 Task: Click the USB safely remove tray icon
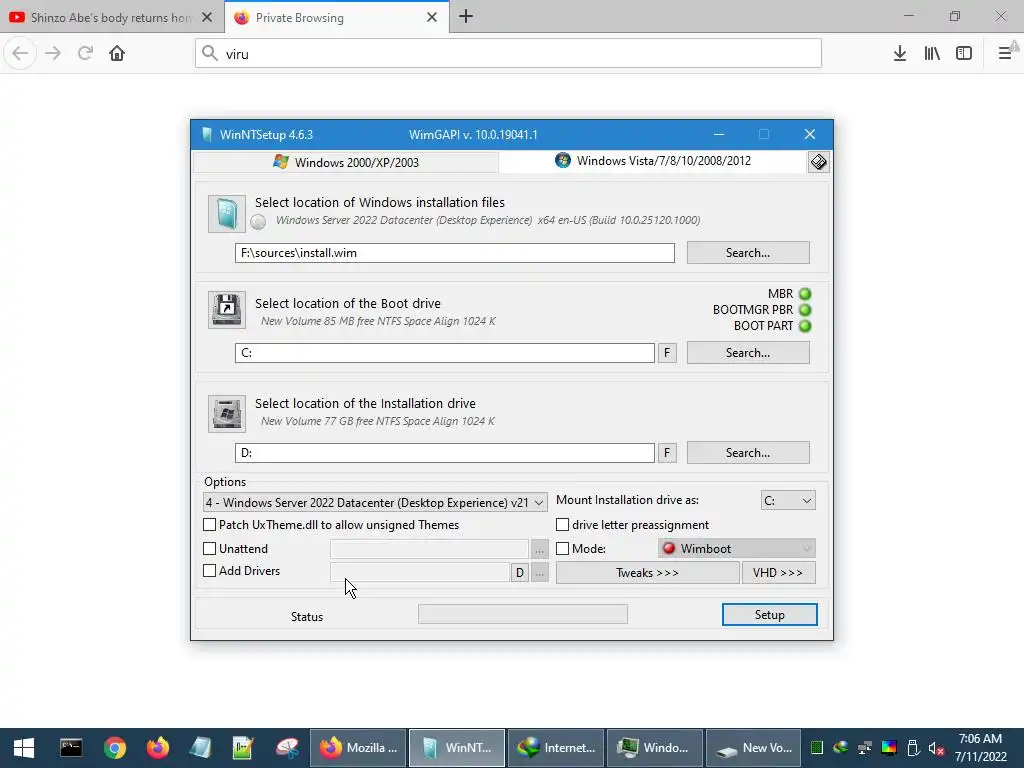(913, 748)
